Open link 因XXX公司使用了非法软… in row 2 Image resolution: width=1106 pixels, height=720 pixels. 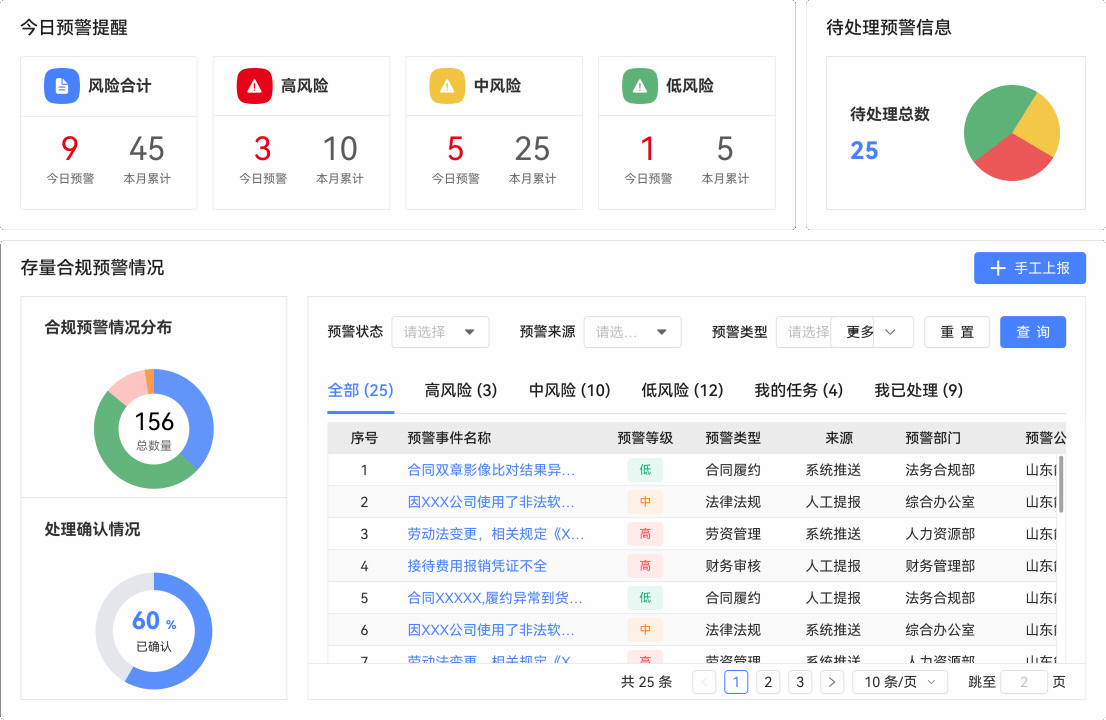click(x=491, y=501)
